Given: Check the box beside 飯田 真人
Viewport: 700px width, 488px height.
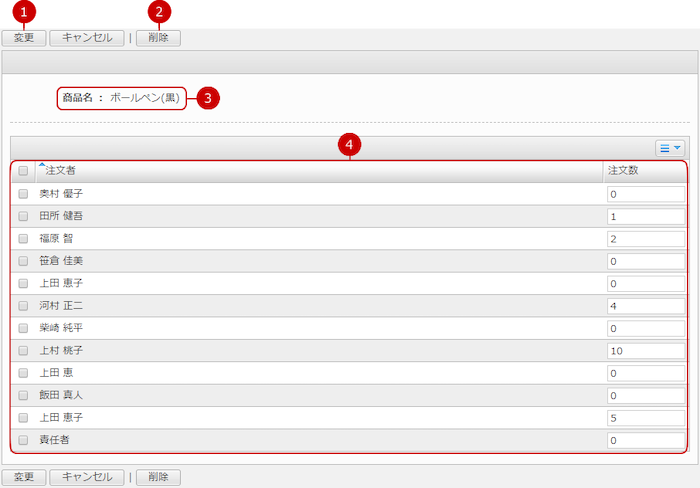Looking at the screenshot, I should click(x=23, y=395).
